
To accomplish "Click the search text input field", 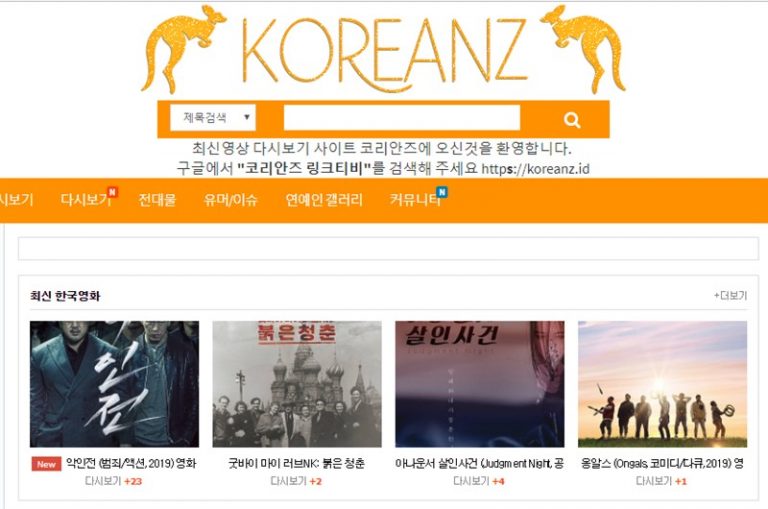I will (x=402, y=118).
